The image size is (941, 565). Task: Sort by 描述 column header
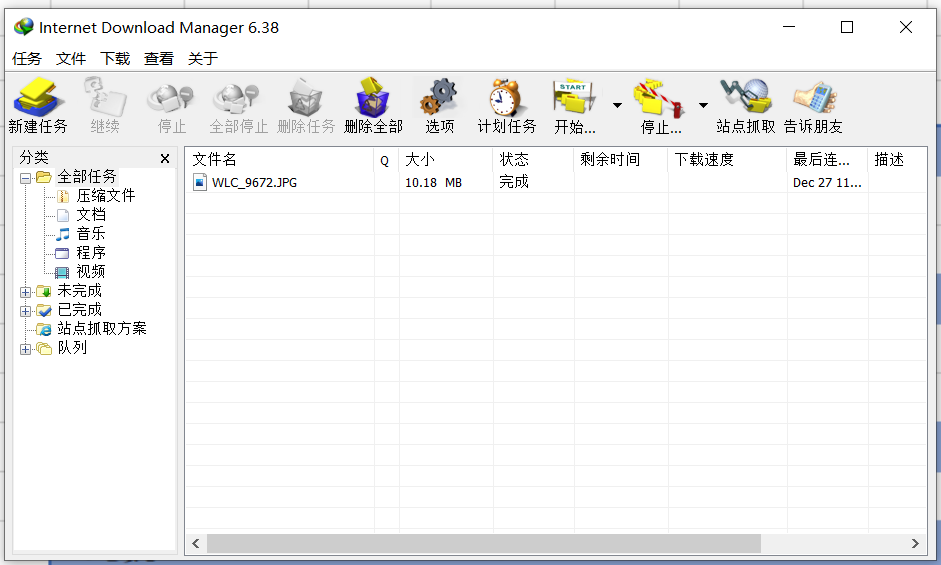[897, 159]
